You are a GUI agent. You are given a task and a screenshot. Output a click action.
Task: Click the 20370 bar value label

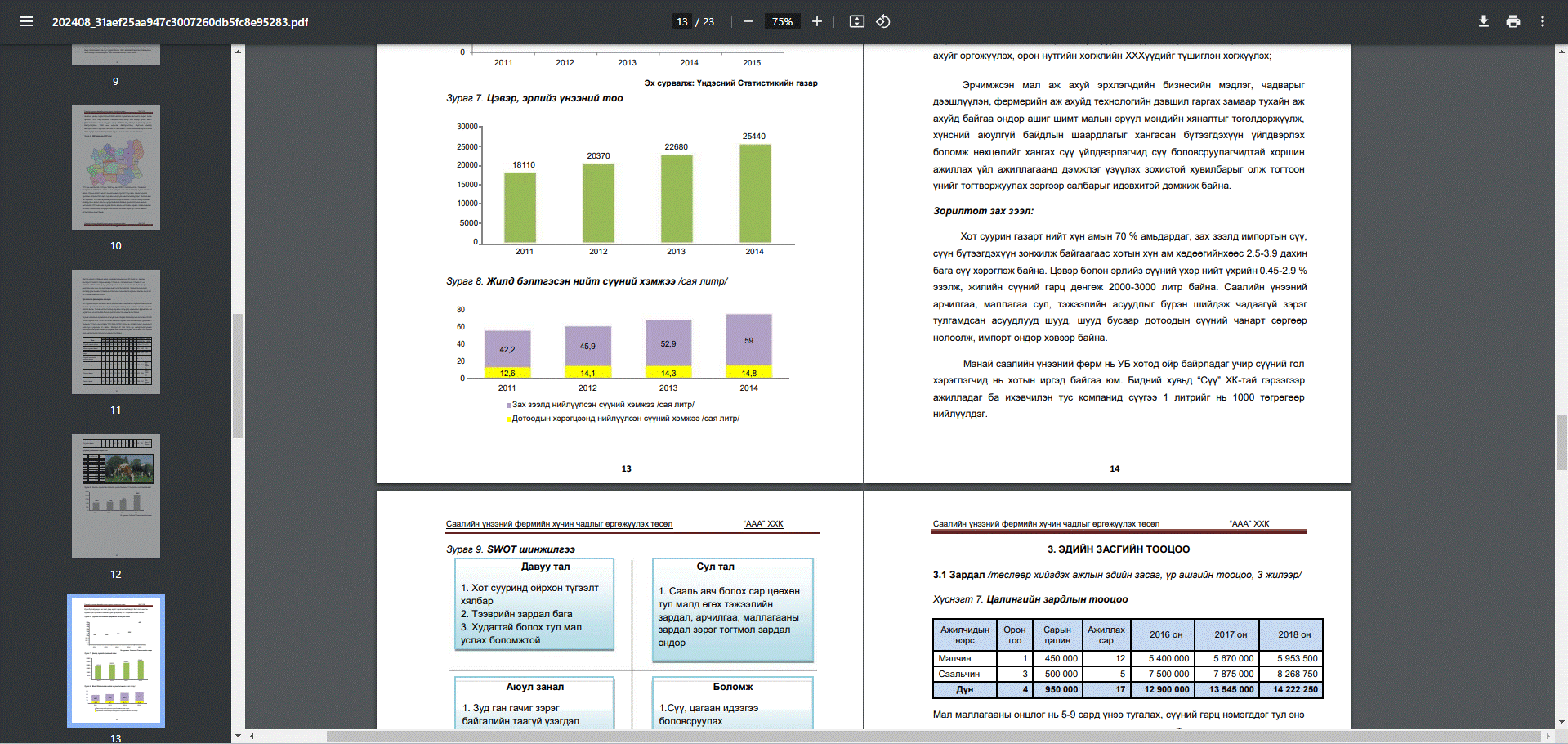[x=598, y=156]
